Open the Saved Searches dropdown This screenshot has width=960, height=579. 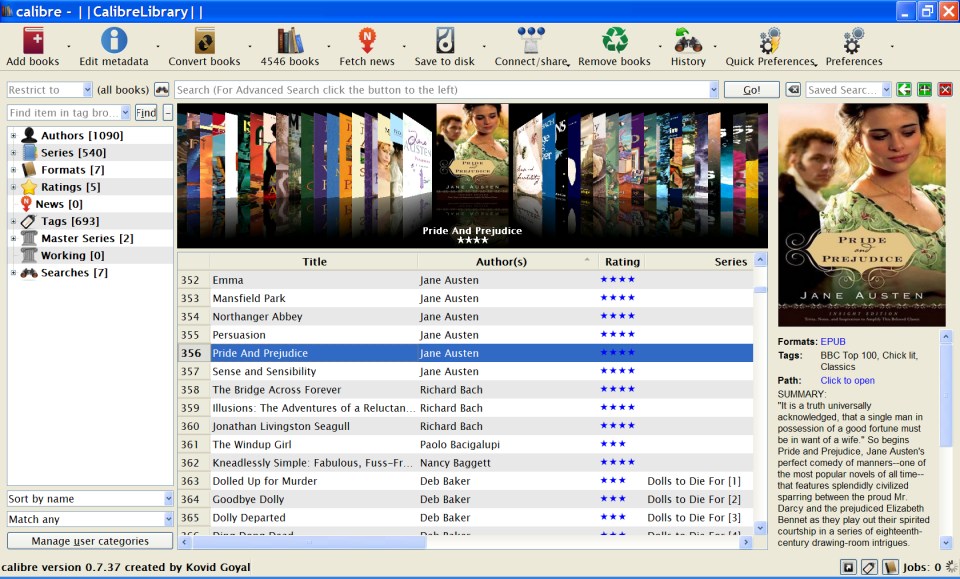click(x=886, y=90)
